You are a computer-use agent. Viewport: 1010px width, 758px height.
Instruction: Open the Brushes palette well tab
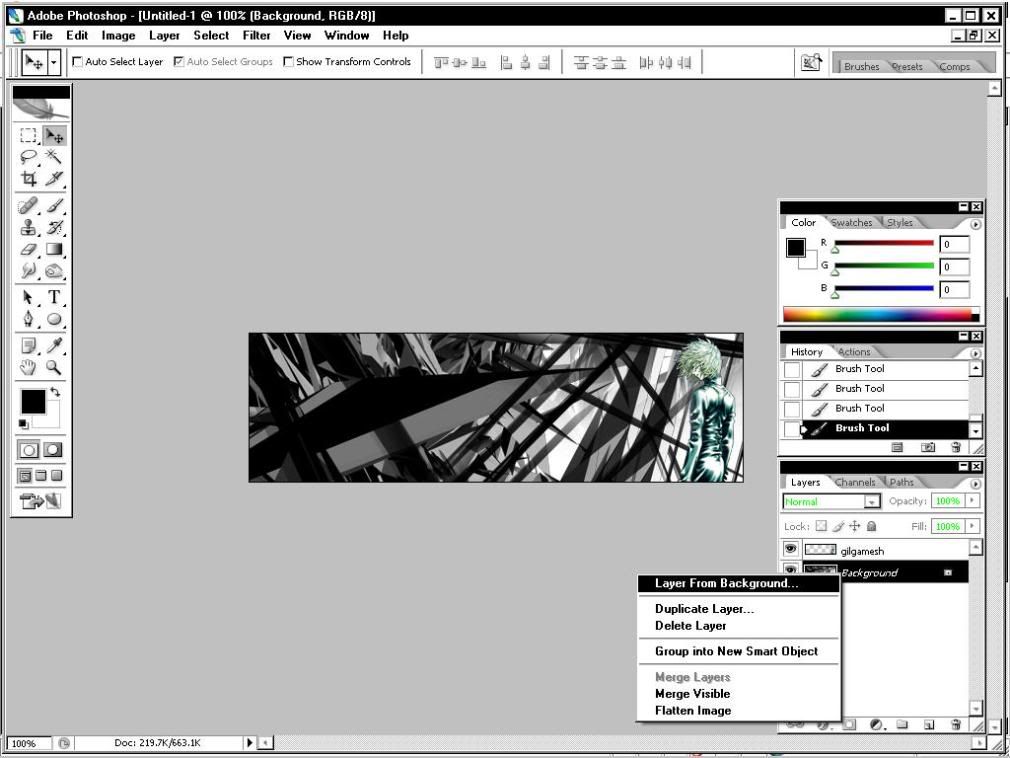[861, 66]
